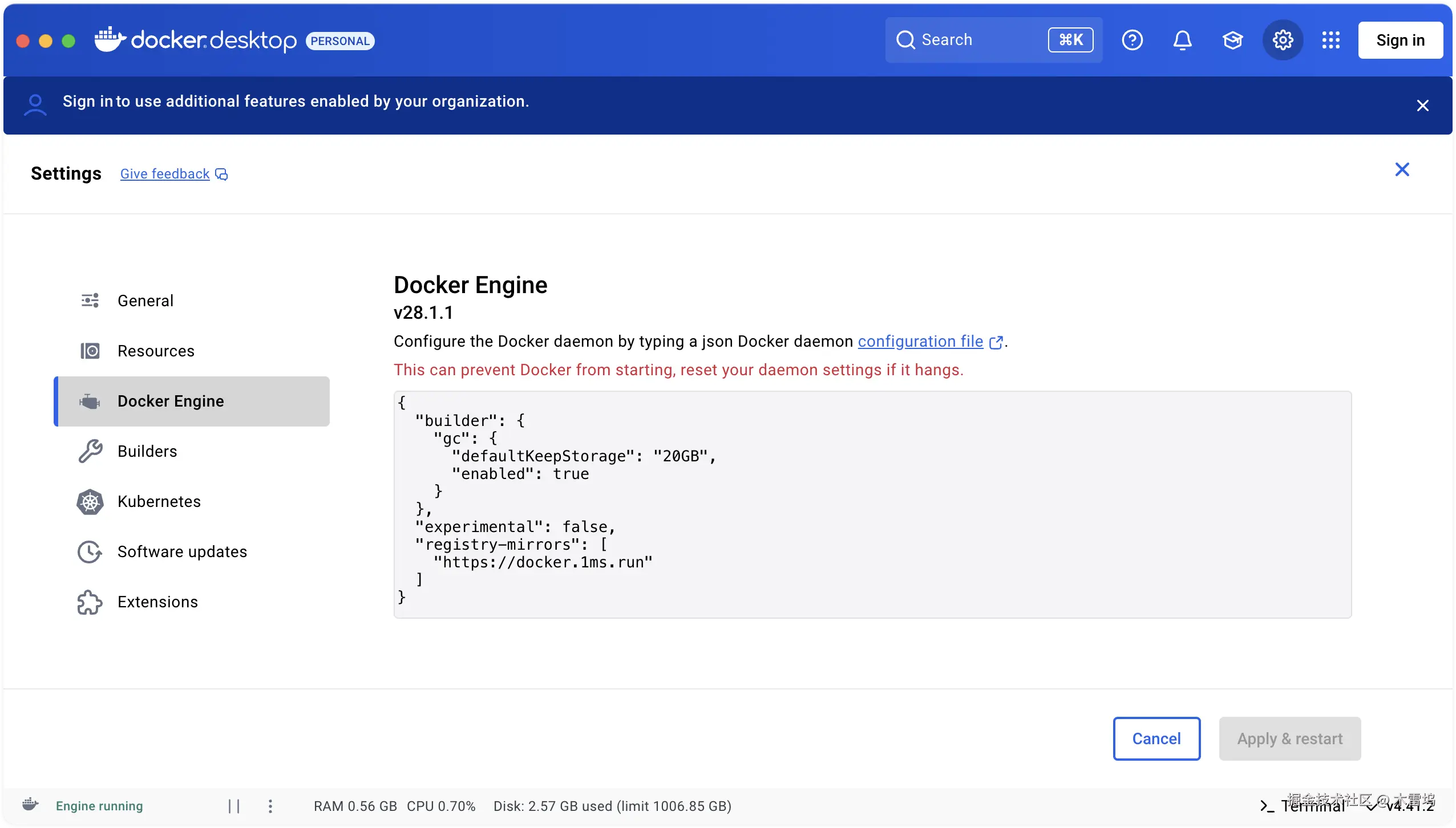This screenshot has width=1456, height=828.
Task: Click the Learning center graduation cap icon
Action: tap(1232, 40)
